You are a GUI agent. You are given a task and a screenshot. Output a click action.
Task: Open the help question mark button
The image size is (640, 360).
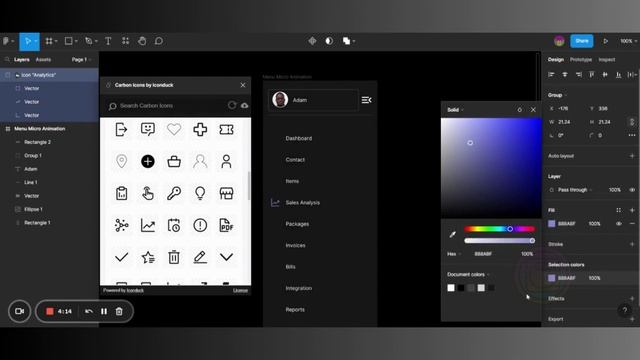point(624,310)
